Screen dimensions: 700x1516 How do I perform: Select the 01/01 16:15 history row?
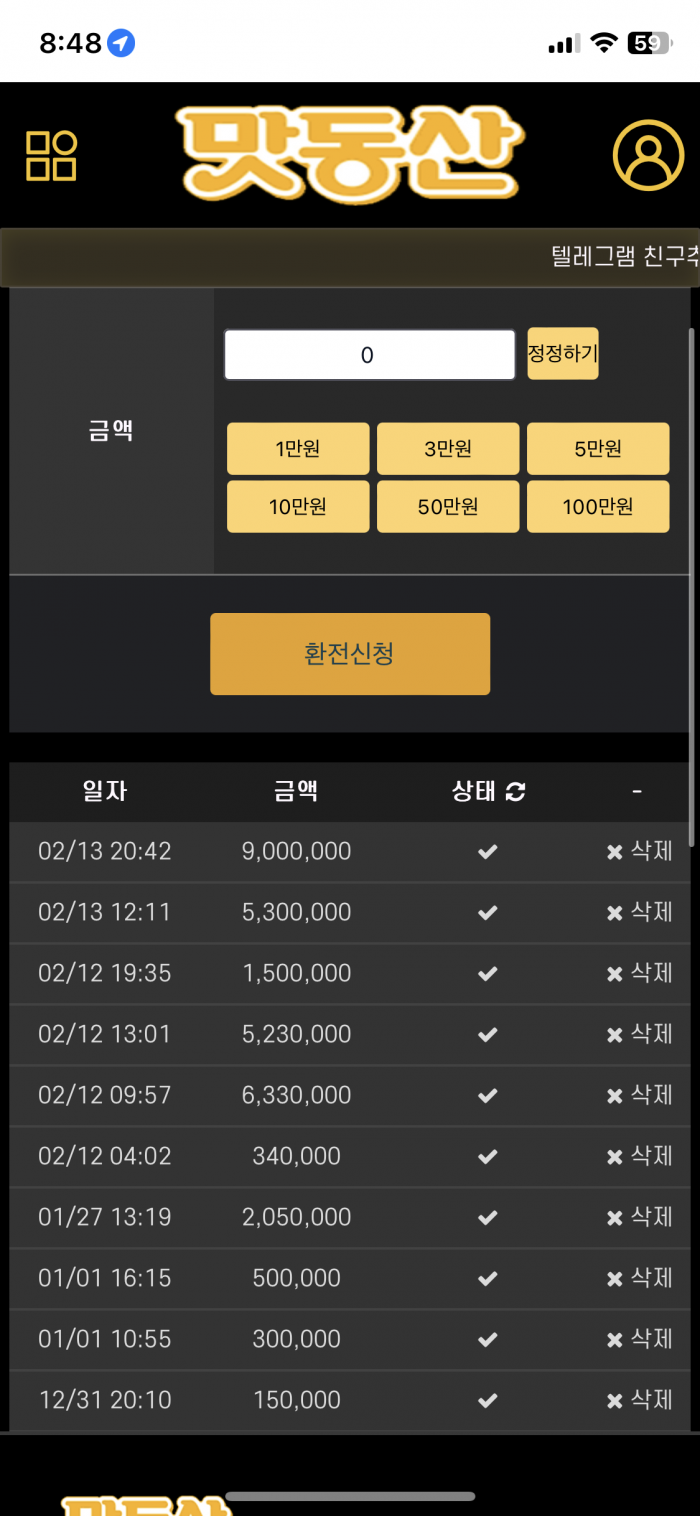350,1278
